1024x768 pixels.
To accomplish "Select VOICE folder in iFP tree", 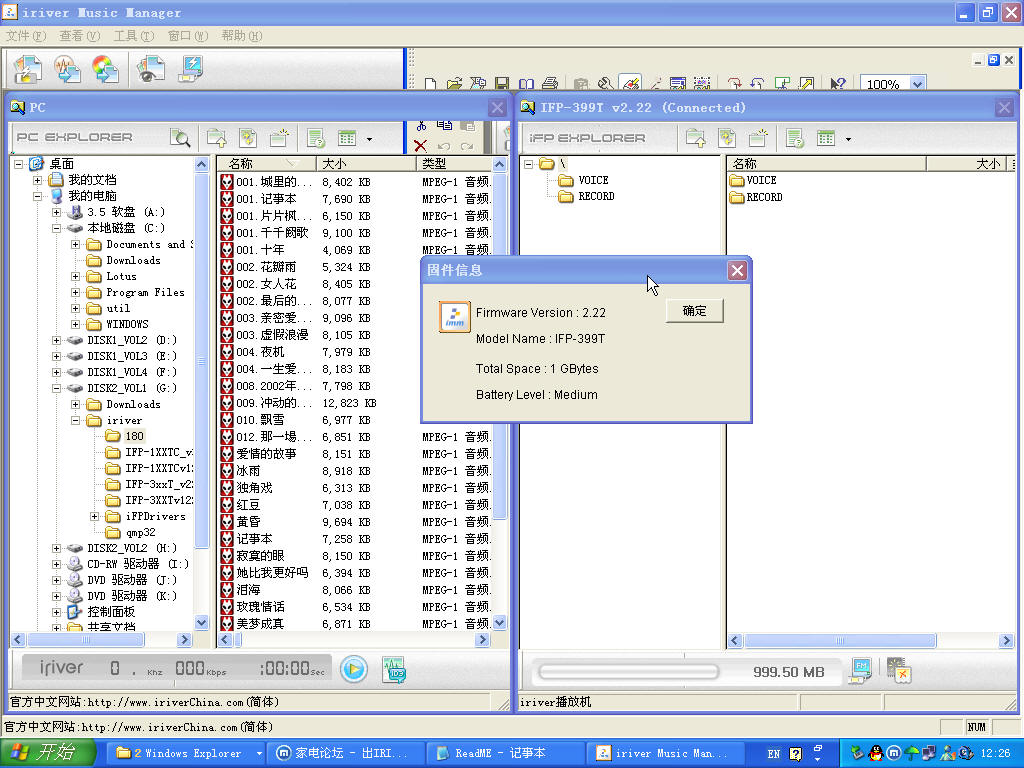I will [x=593, y=180].
